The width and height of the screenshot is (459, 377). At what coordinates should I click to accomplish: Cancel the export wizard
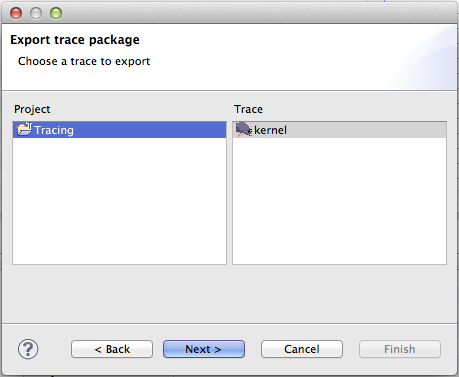(x=302, y=349)
